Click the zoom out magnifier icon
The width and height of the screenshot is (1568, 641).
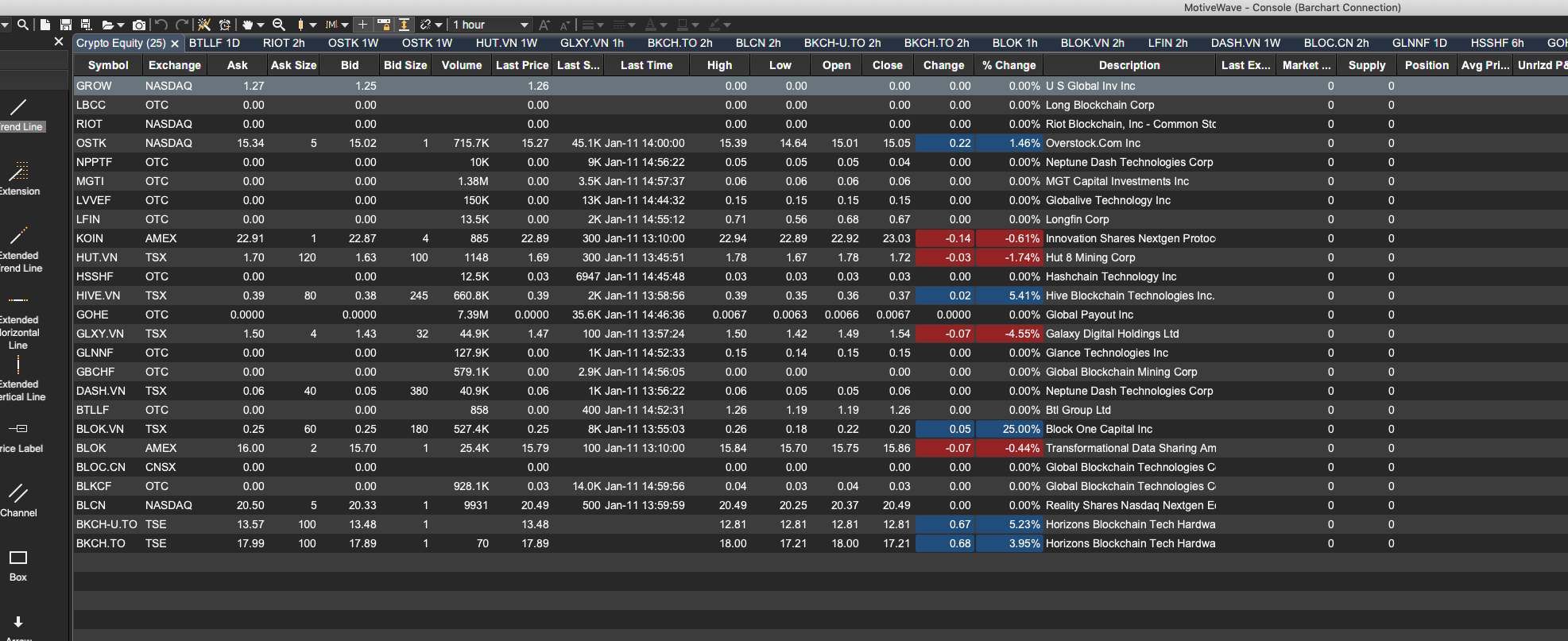[279, 25]
